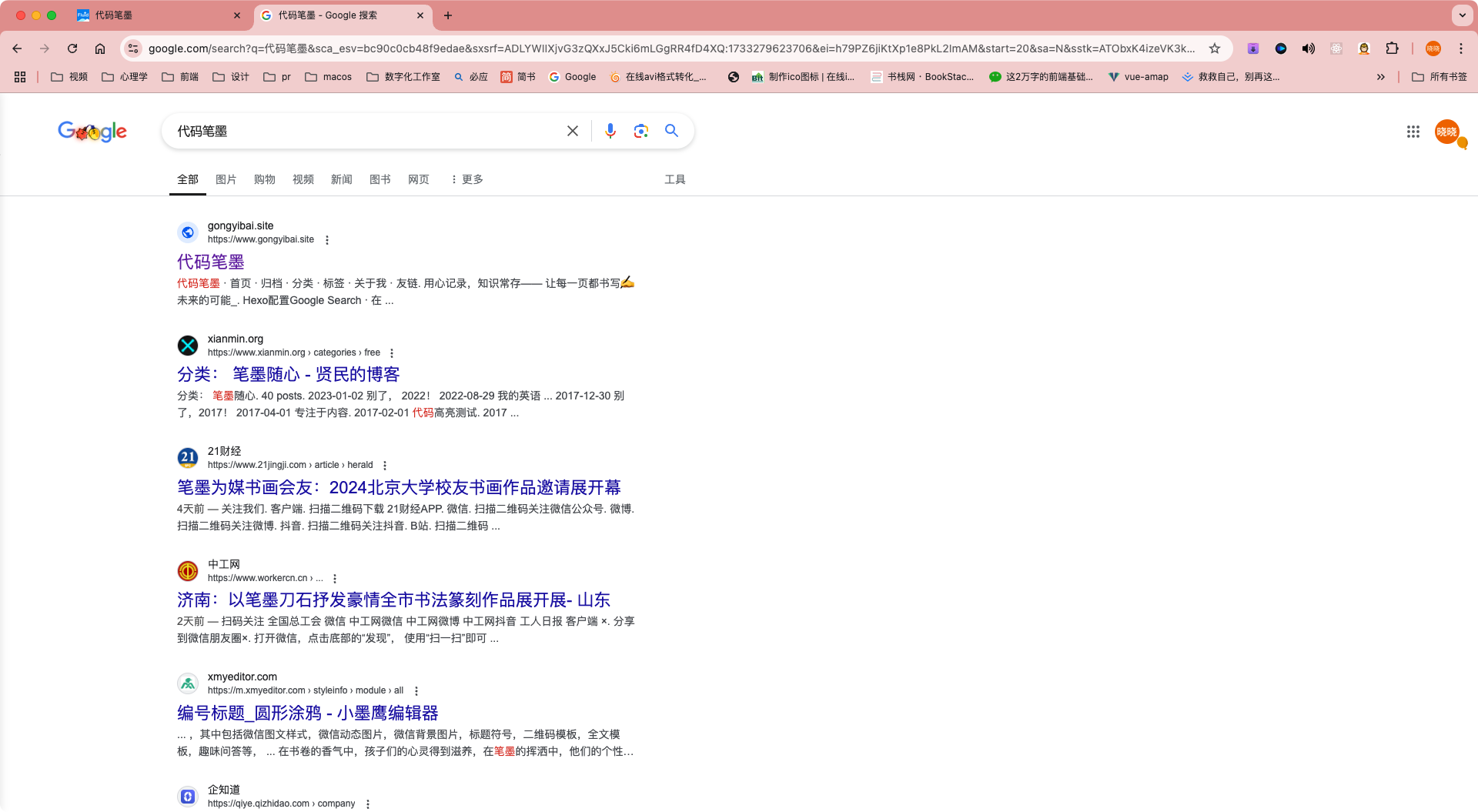1478x812 pixels.
Task: Close the 代码笔墨 - Google 搜索 tab
Action: [x=420, y=15]
